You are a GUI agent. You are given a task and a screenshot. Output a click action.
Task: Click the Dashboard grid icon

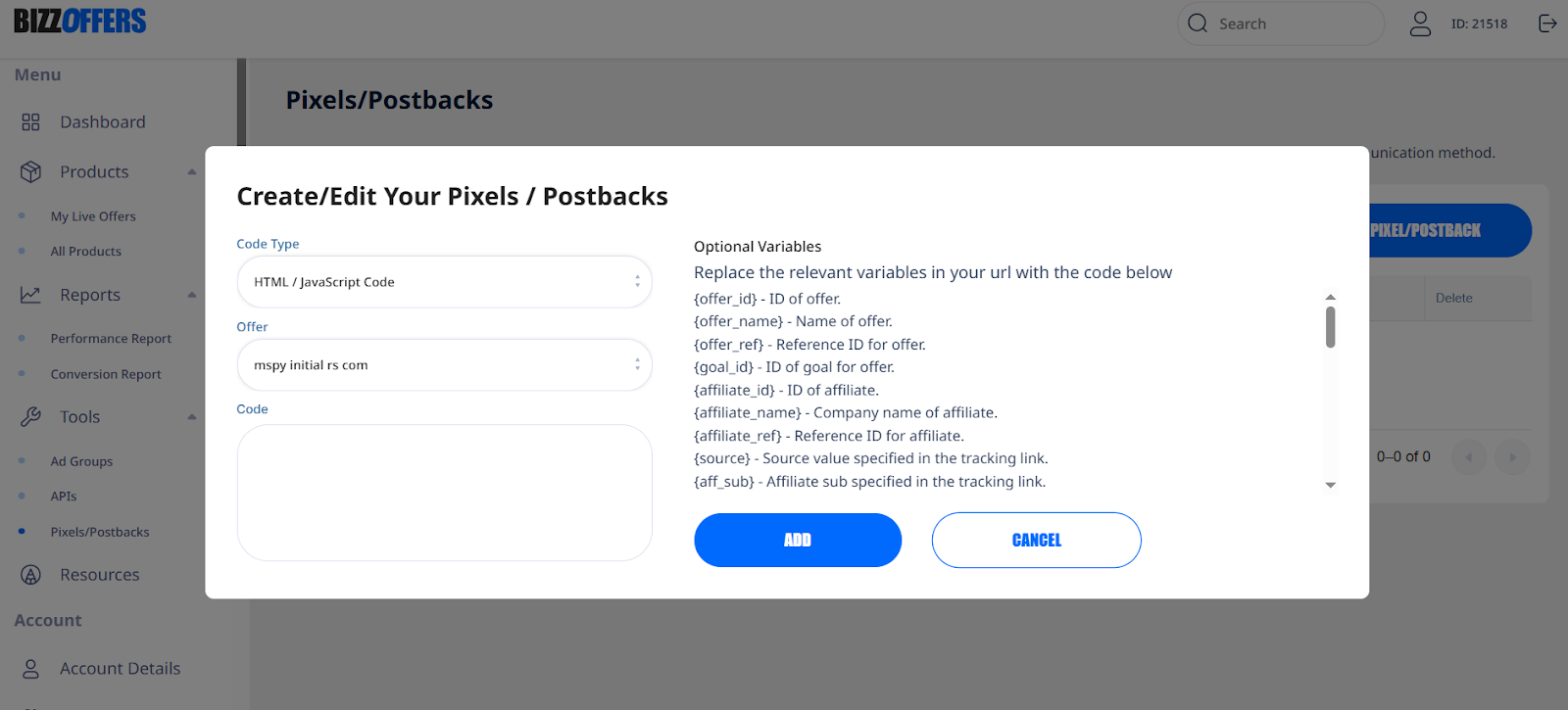click(x=30, y=122)
